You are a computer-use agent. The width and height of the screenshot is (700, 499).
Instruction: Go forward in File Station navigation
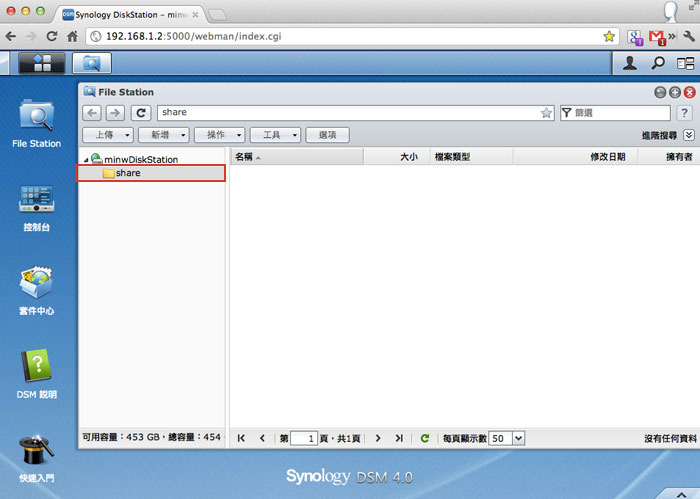(115, 113)
